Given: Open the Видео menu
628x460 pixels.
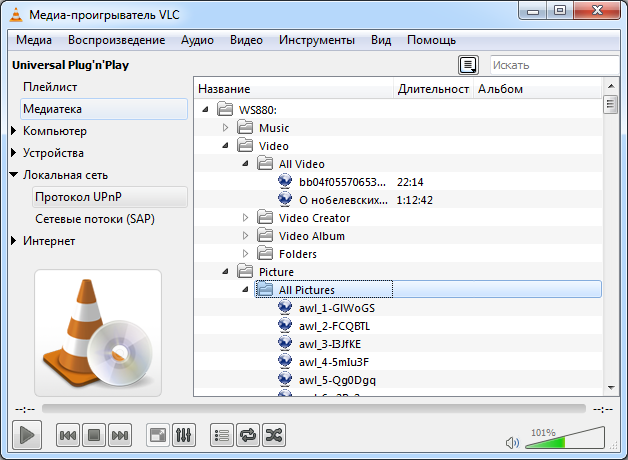Looking at the screenshot, I should click(246, 40).
